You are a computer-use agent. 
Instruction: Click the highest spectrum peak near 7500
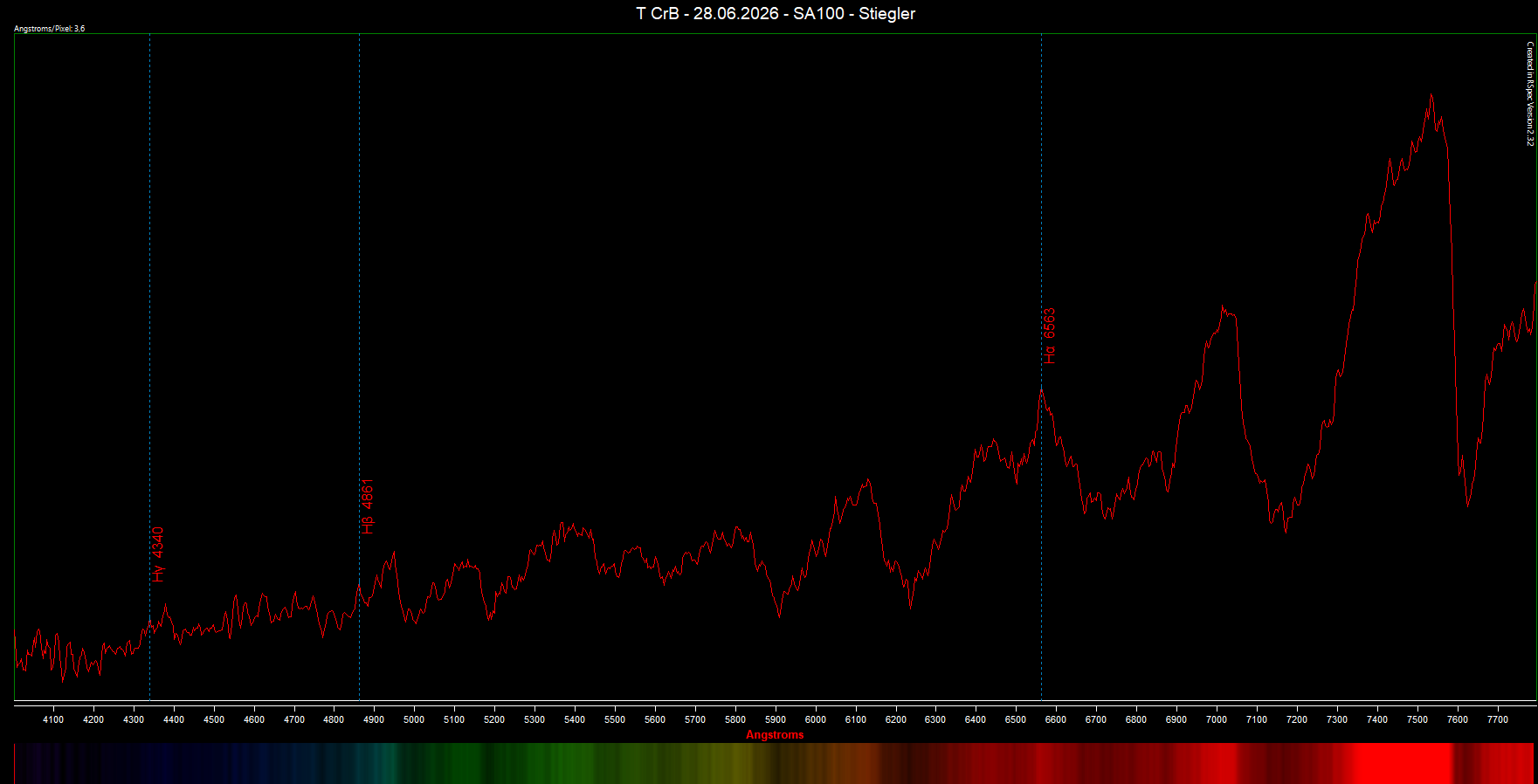(1431, 94)
